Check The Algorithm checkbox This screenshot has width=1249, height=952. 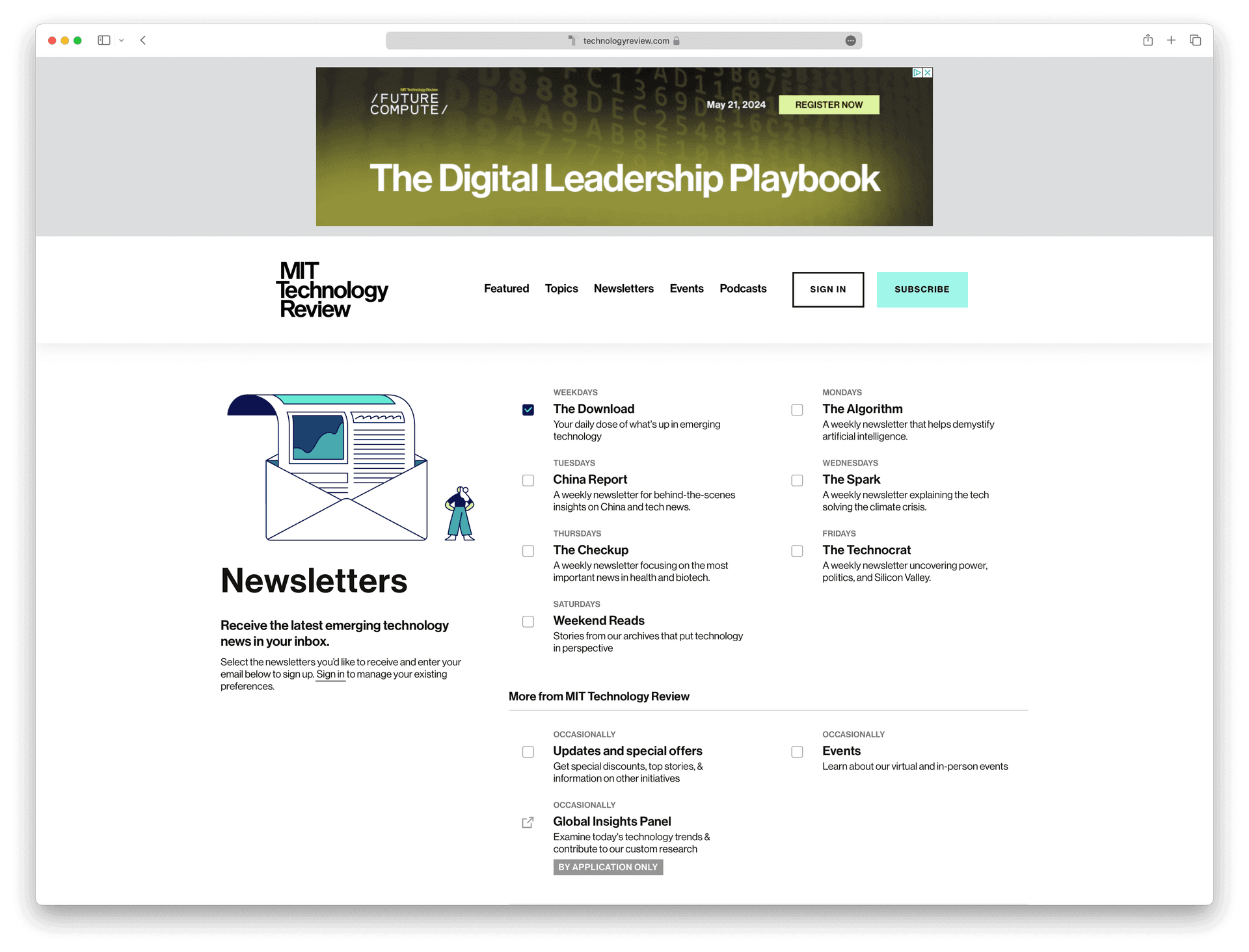click(x=797, y=410)
